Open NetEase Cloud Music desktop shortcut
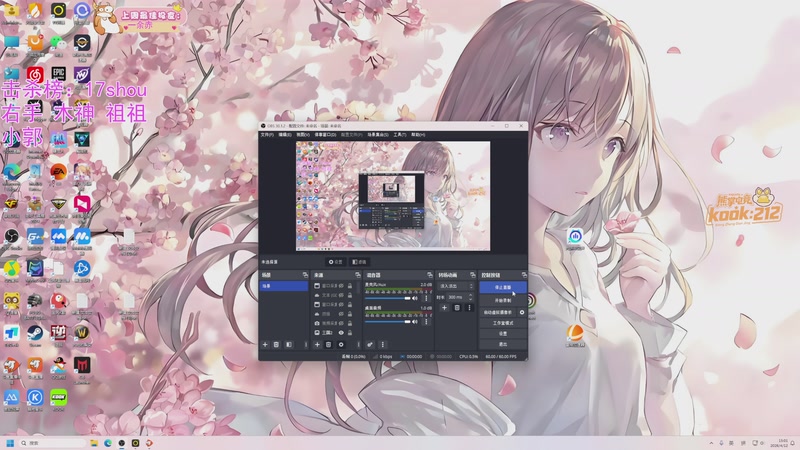800x450 pixels. pos(35,76)
